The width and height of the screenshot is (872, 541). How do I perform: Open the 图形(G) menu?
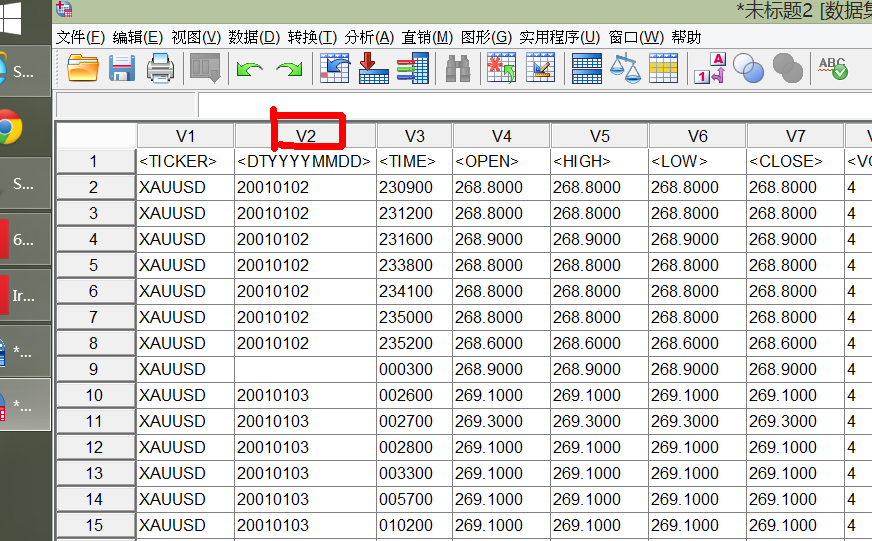486,37
